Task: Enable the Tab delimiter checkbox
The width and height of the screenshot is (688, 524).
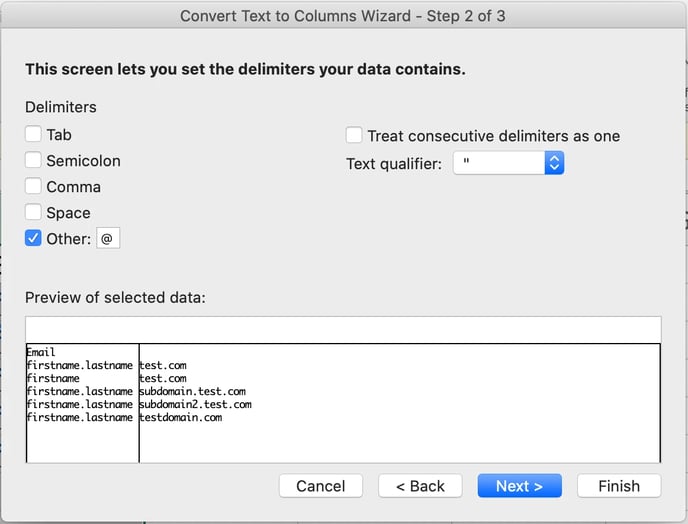Action: tap(33, 134)
